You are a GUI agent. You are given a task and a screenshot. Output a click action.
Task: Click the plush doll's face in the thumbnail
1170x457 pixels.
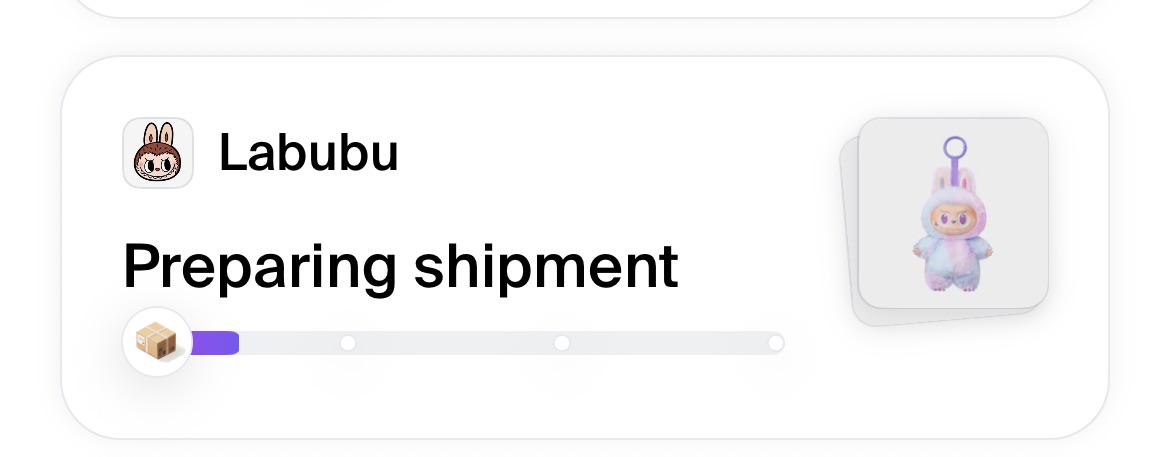950,216
